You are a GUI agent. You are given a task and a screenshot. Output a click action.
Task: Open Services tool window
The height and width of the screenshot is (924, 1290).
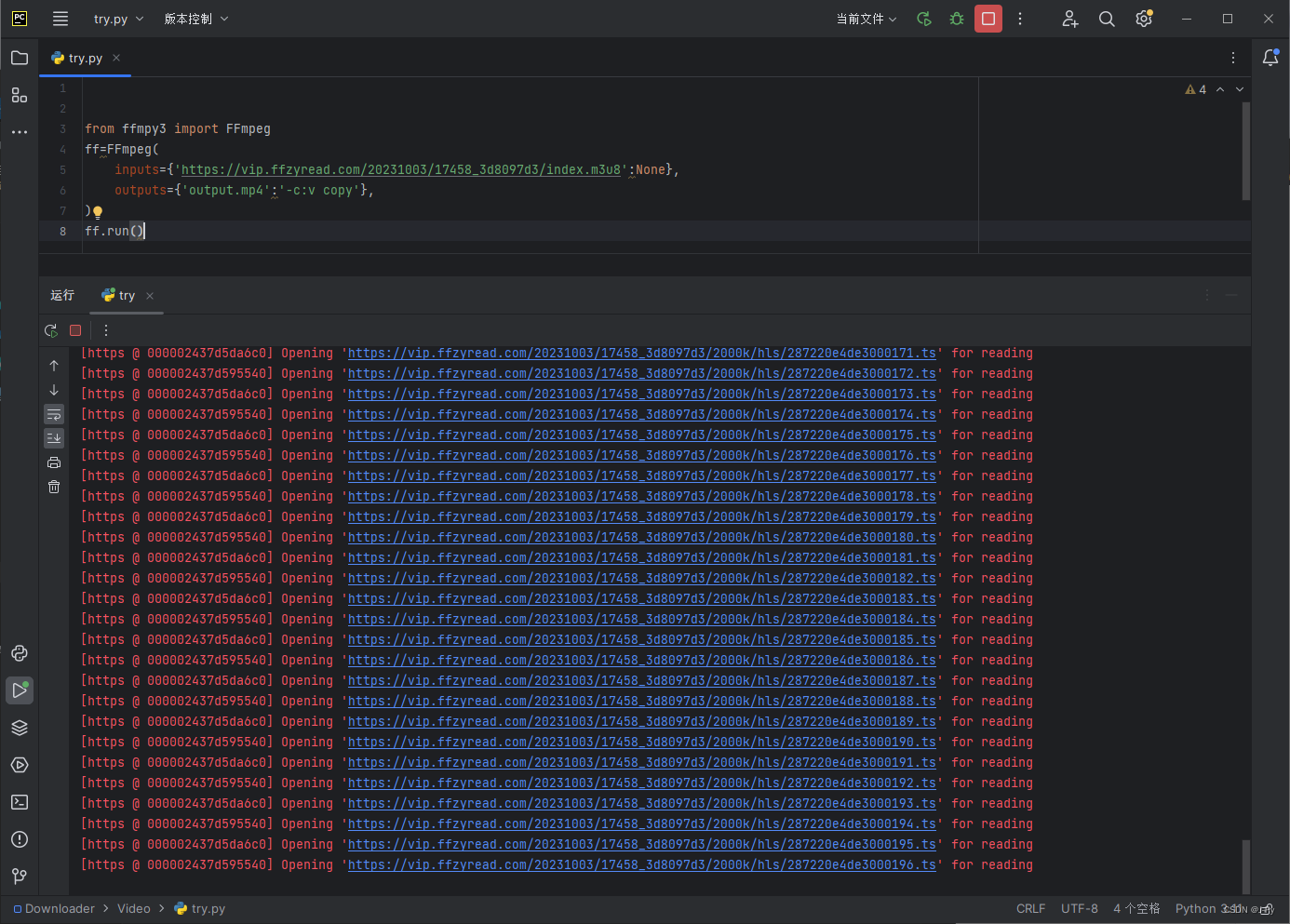pyautogui.click(x=20, y=765)
